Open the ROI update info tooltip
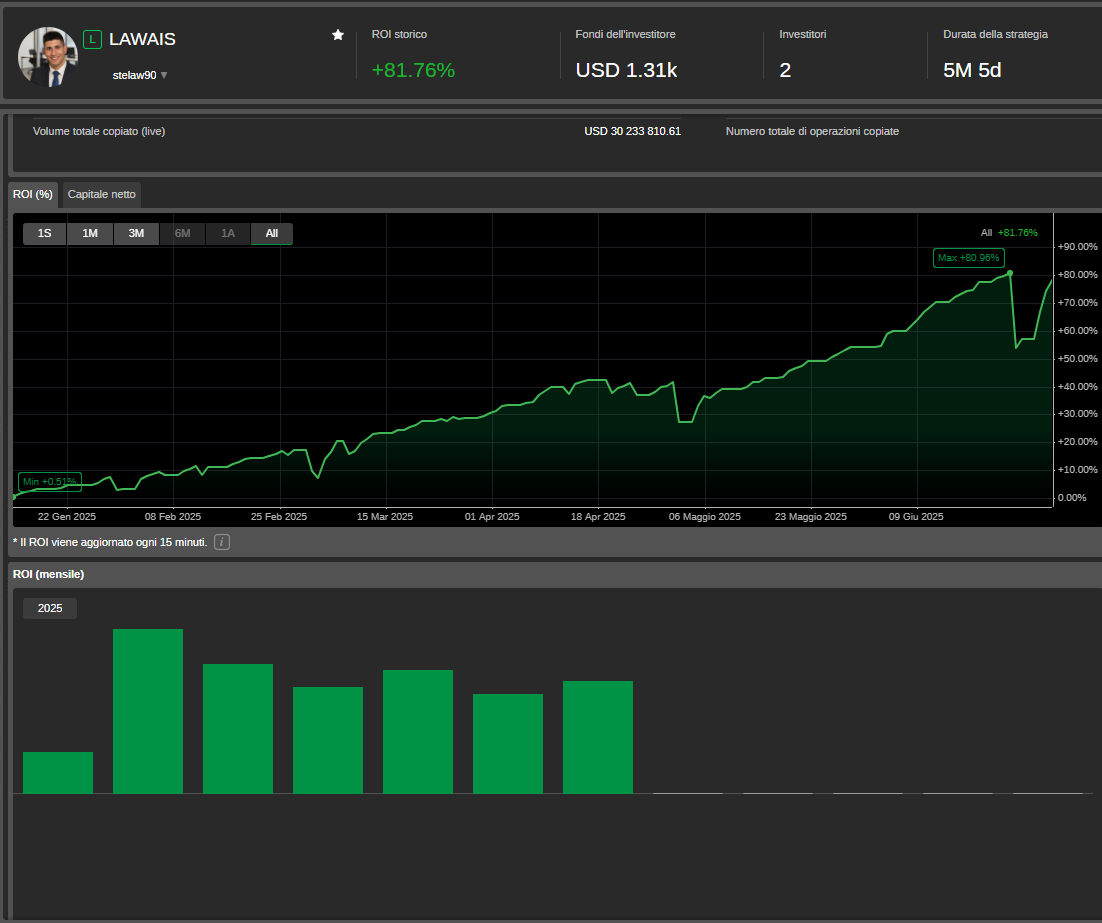Image resolution: width=1102 pixels, height=923 pixels. (x=221, y=541)
